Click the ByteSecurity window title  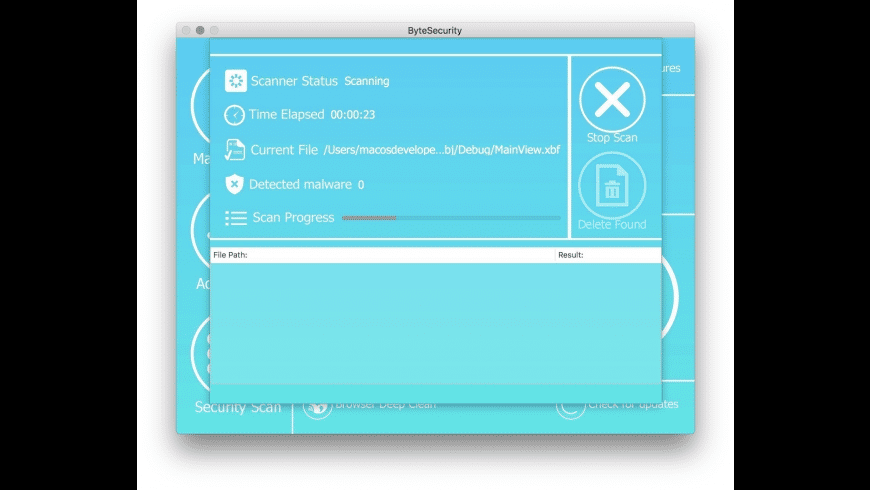[x=434, y=31]
